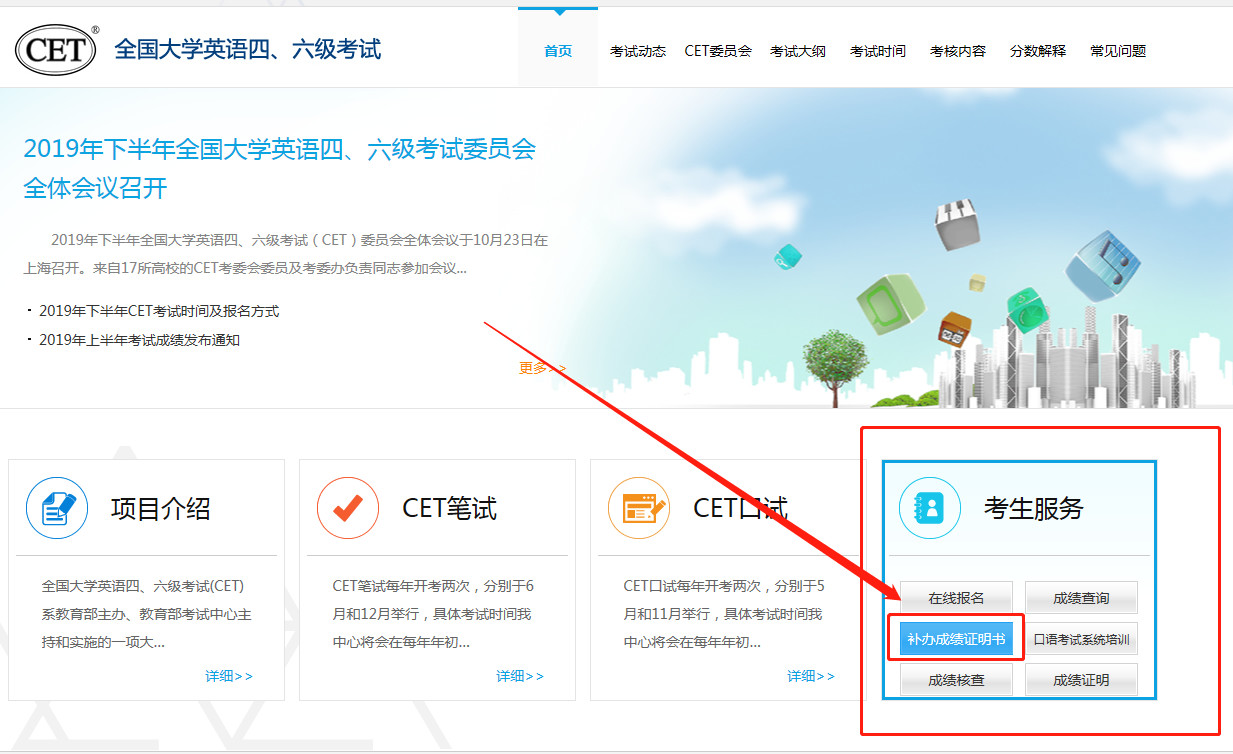Open 详细>> link under 项目介绍
Screen dimensions: 1233x754
click(x=229, y=676)
